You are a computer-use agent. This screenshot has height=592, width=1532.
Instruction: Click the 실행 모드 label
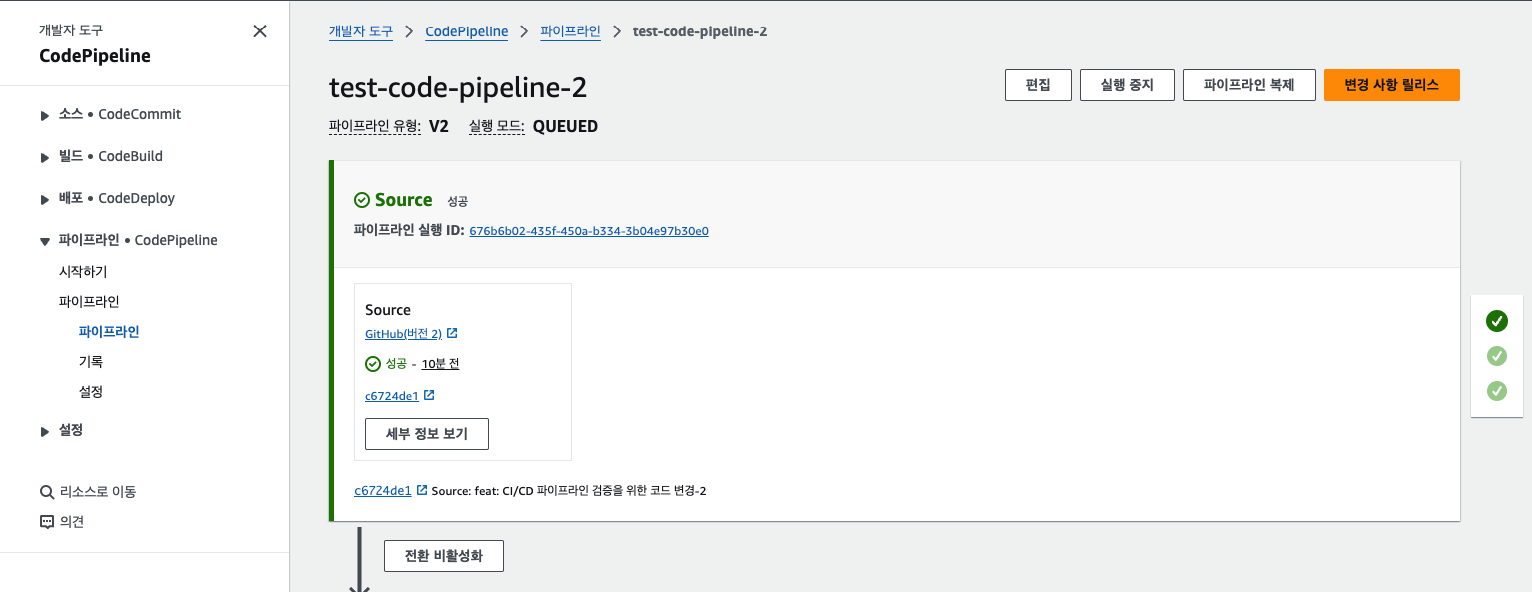point(496,127)
